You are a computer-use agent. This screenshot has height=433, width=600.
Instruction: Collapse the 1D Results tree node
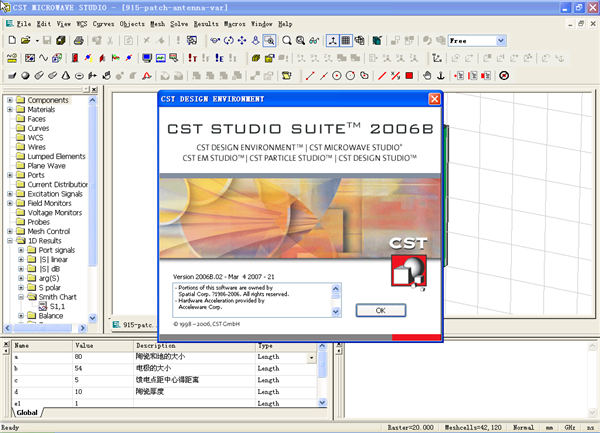(10, 241)
